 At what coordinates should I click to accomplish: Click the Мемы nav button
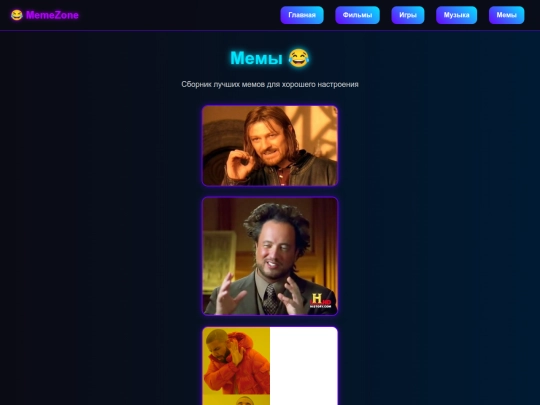(506, 15)
